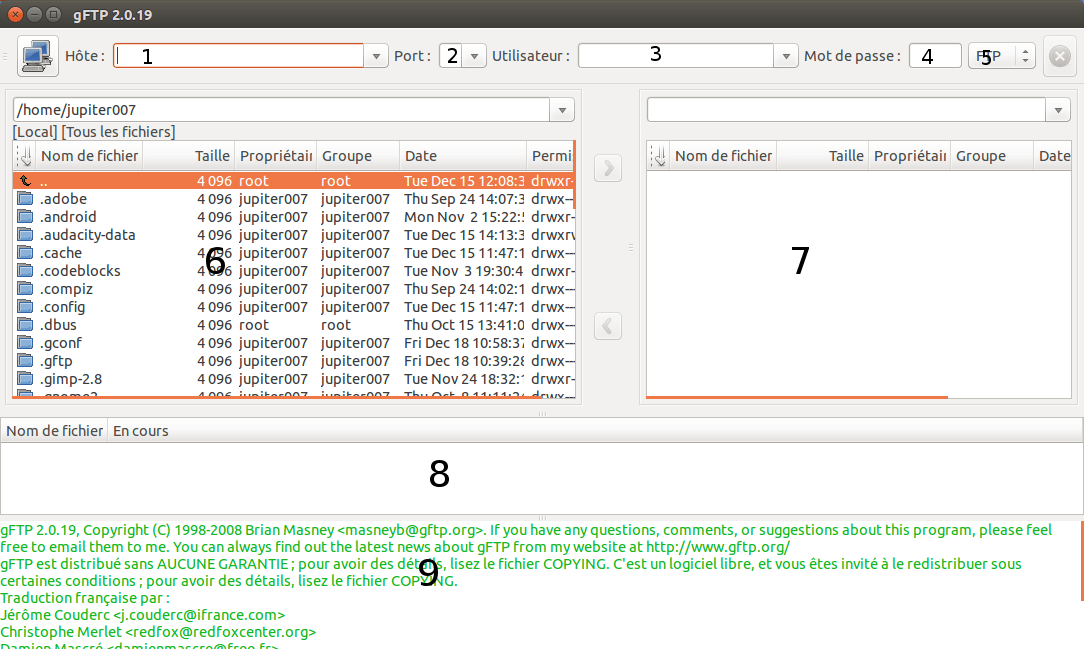
Task: Click the .cache folder icon
Action: [x=26, y=253]
